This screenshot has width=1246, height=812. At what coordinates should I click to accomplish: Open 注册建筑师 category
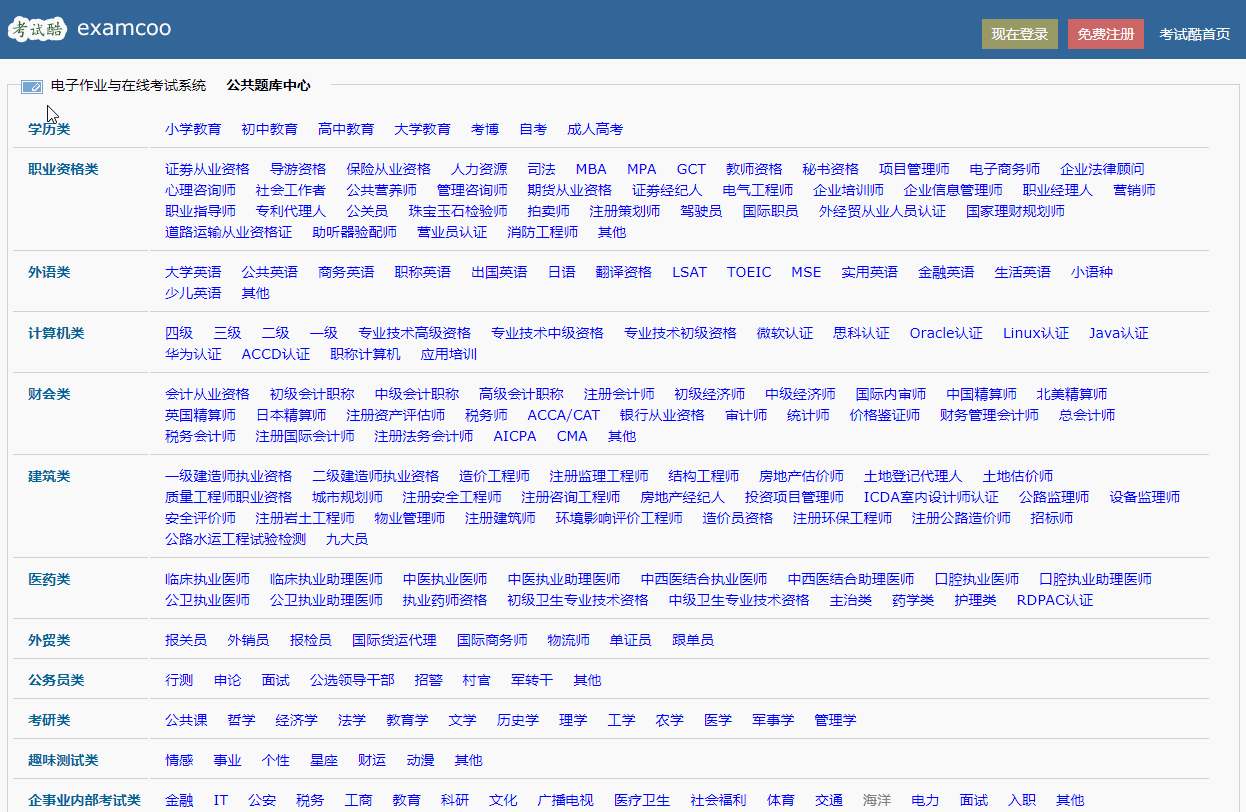500,518
